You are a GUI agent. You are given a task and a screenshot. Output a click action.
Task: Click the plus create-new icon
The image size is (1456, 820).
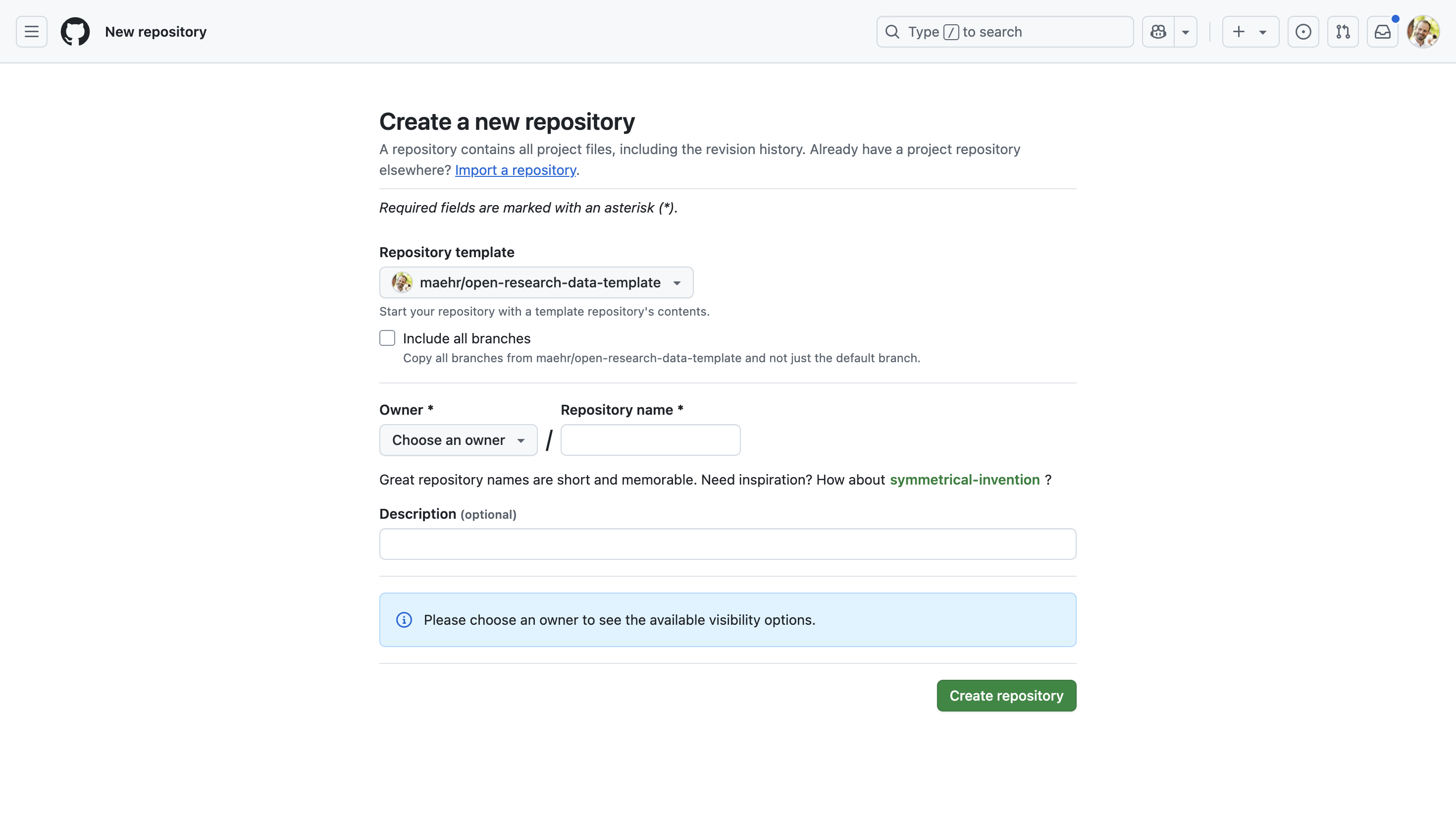(x=1239, y=32)
